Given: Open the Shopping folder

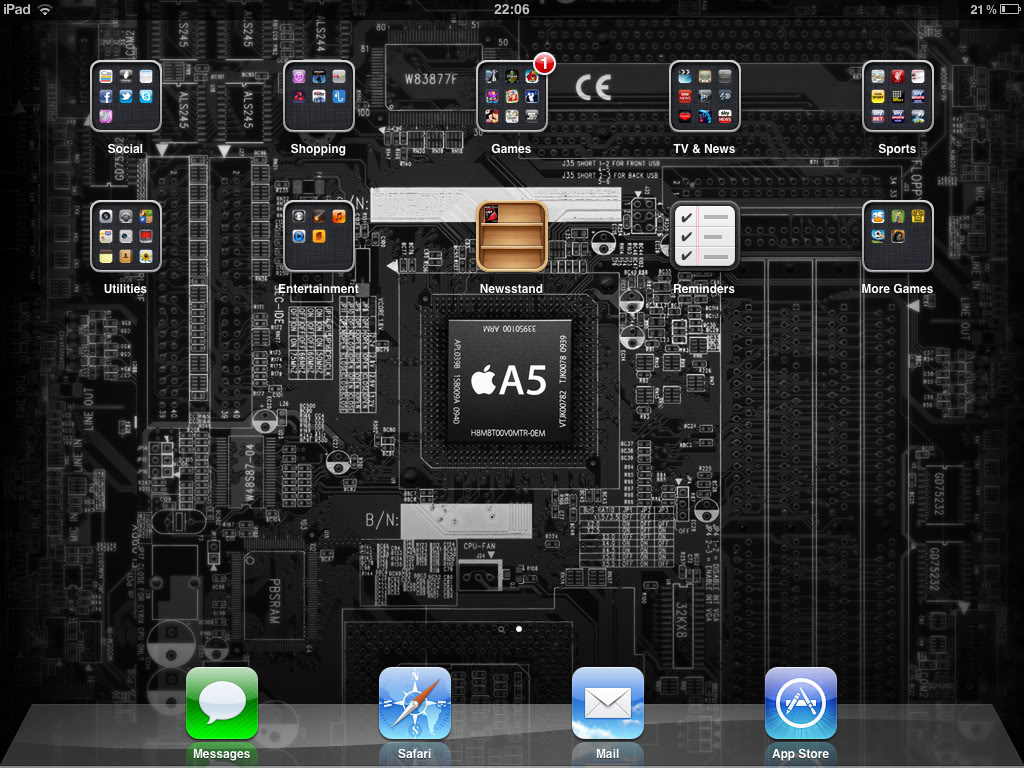Looking at the screenshot, I should [x=318, y=96].
